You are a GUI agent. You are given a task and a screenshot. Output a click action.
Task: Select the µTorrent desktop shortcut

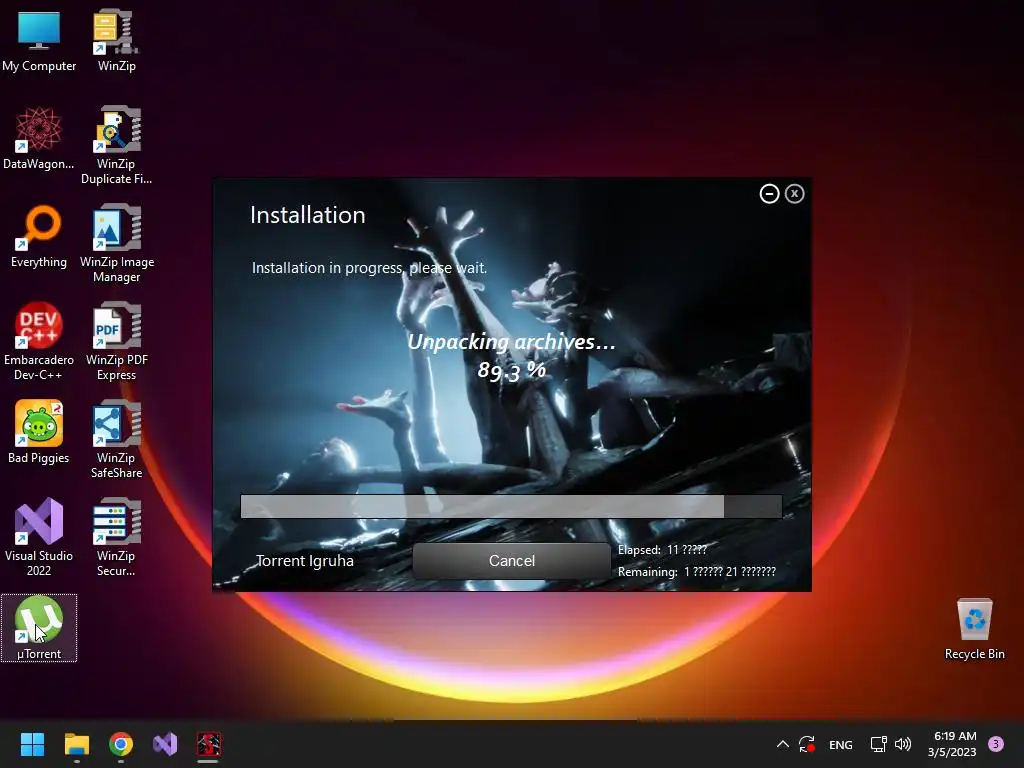[39, 628]
